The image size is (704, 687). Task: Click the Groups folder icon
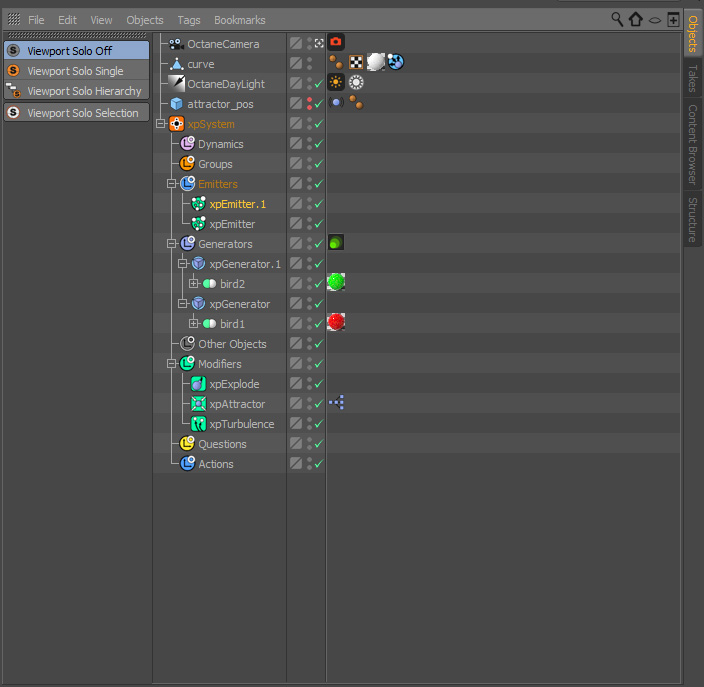pos(187,163)
